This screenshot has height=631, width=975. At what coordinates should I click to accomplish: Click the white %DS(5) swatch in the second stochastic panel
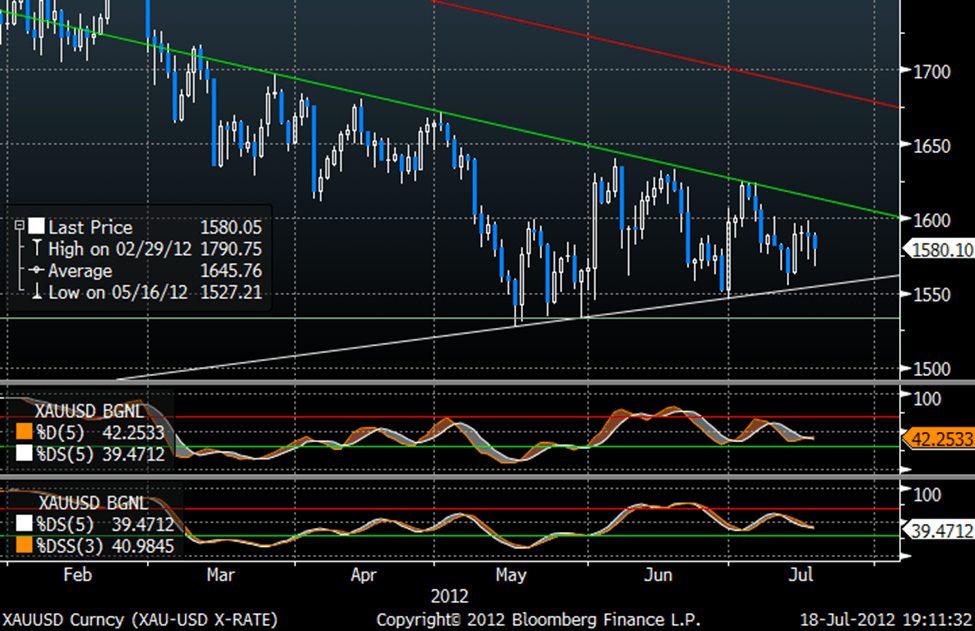click(24, 523)
